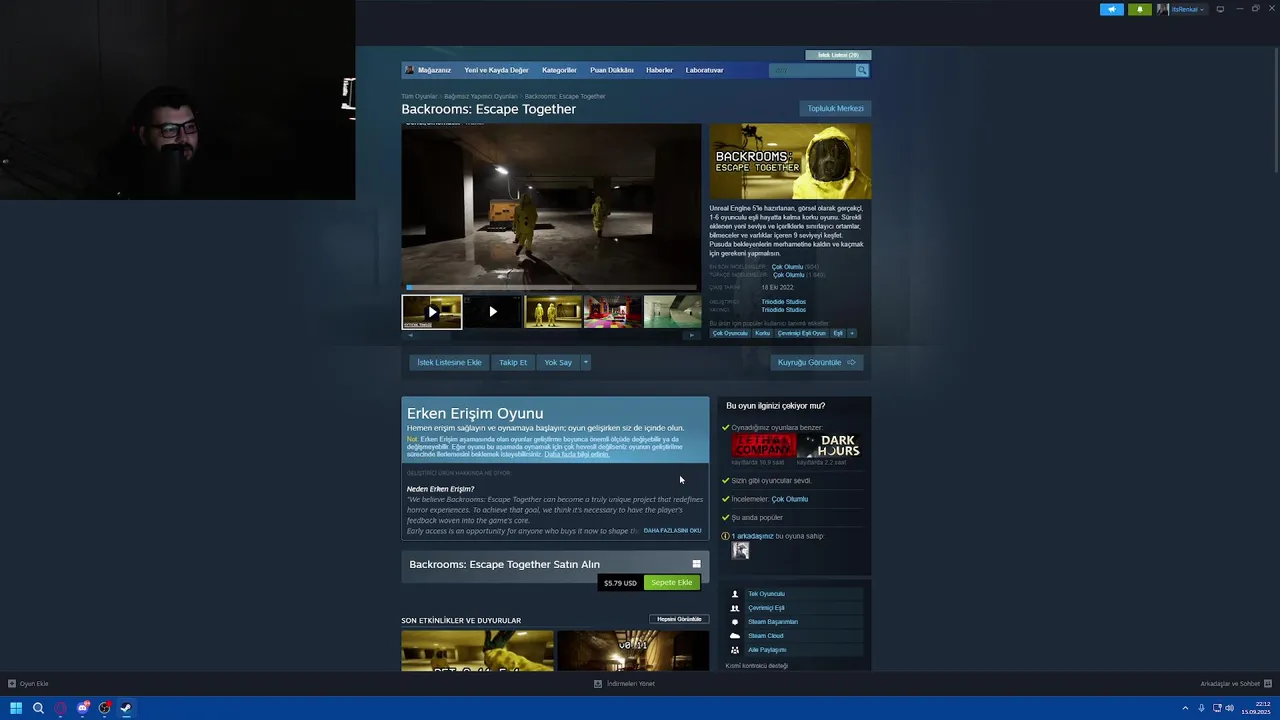
Task: Click the Big Picture mode monitor icon
Action: pos(1220,9)
